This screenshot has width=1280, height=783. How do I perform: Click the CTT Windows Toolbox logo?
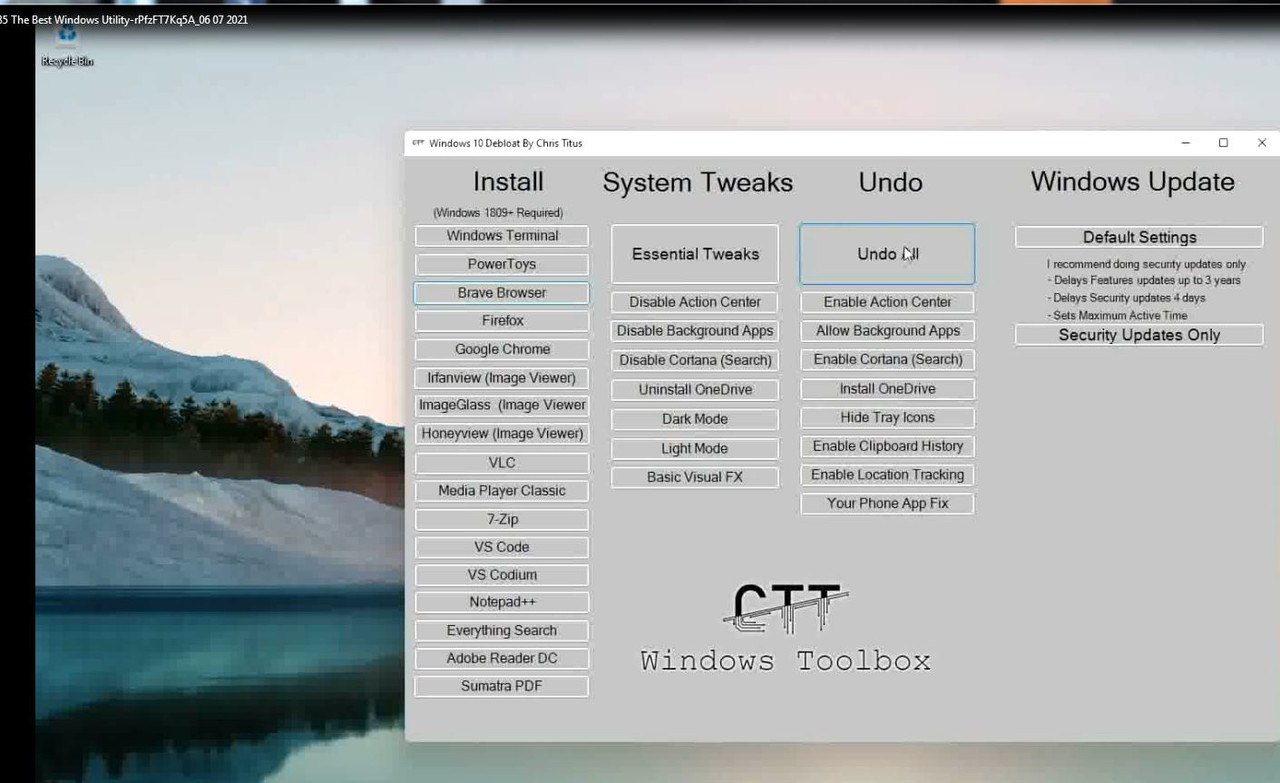(x=785, y=628)
